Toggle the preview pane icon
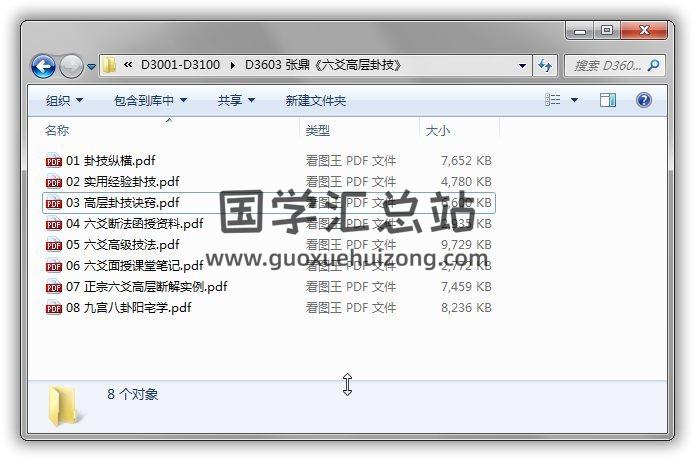Image resolution: width=695 pixels, height=461 pixels. click(608, 100)
